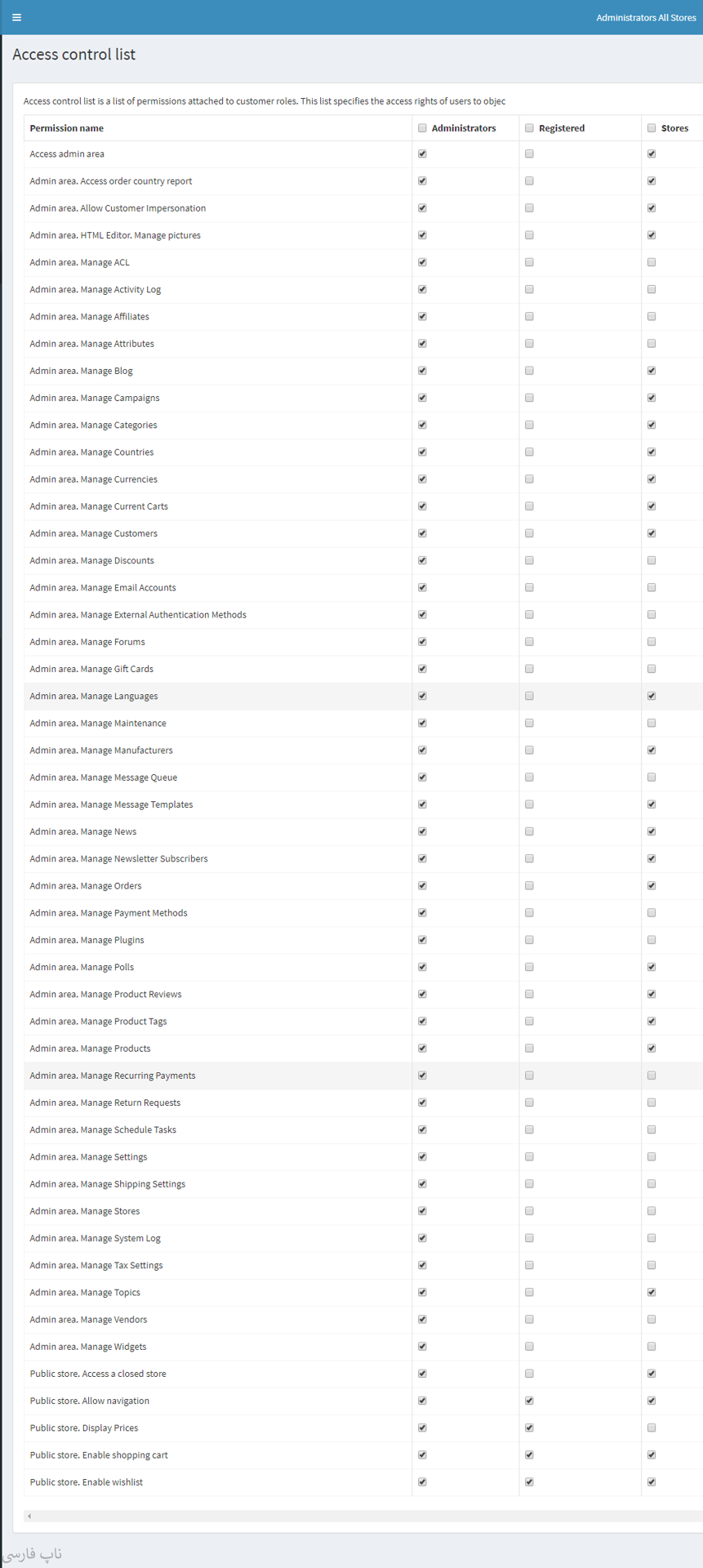
Task: Click the Permission name column header
Action: (67, 128)
